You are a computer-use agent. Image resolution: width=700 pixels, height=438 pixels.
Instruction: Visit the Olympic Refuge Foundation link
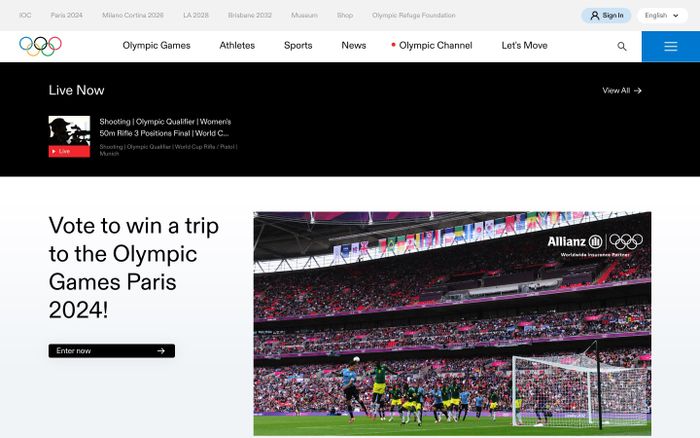click(x=413, y=15)
